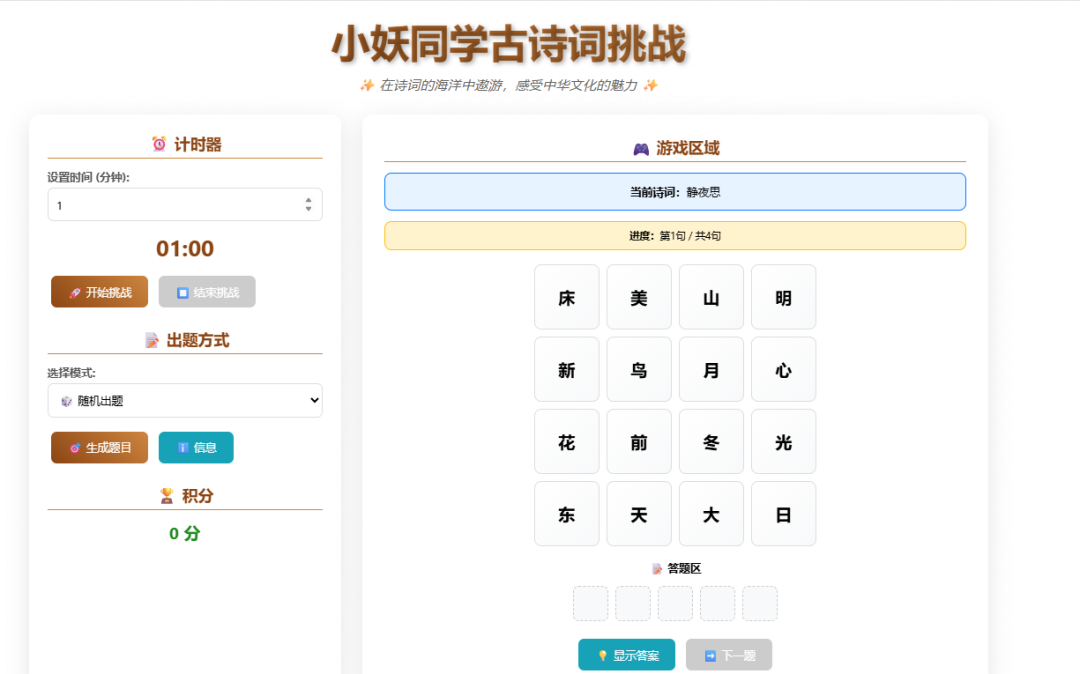Click the minutes field stepper arrows
This screenshot has height=674, width=1080.
(x=308, y=204)
